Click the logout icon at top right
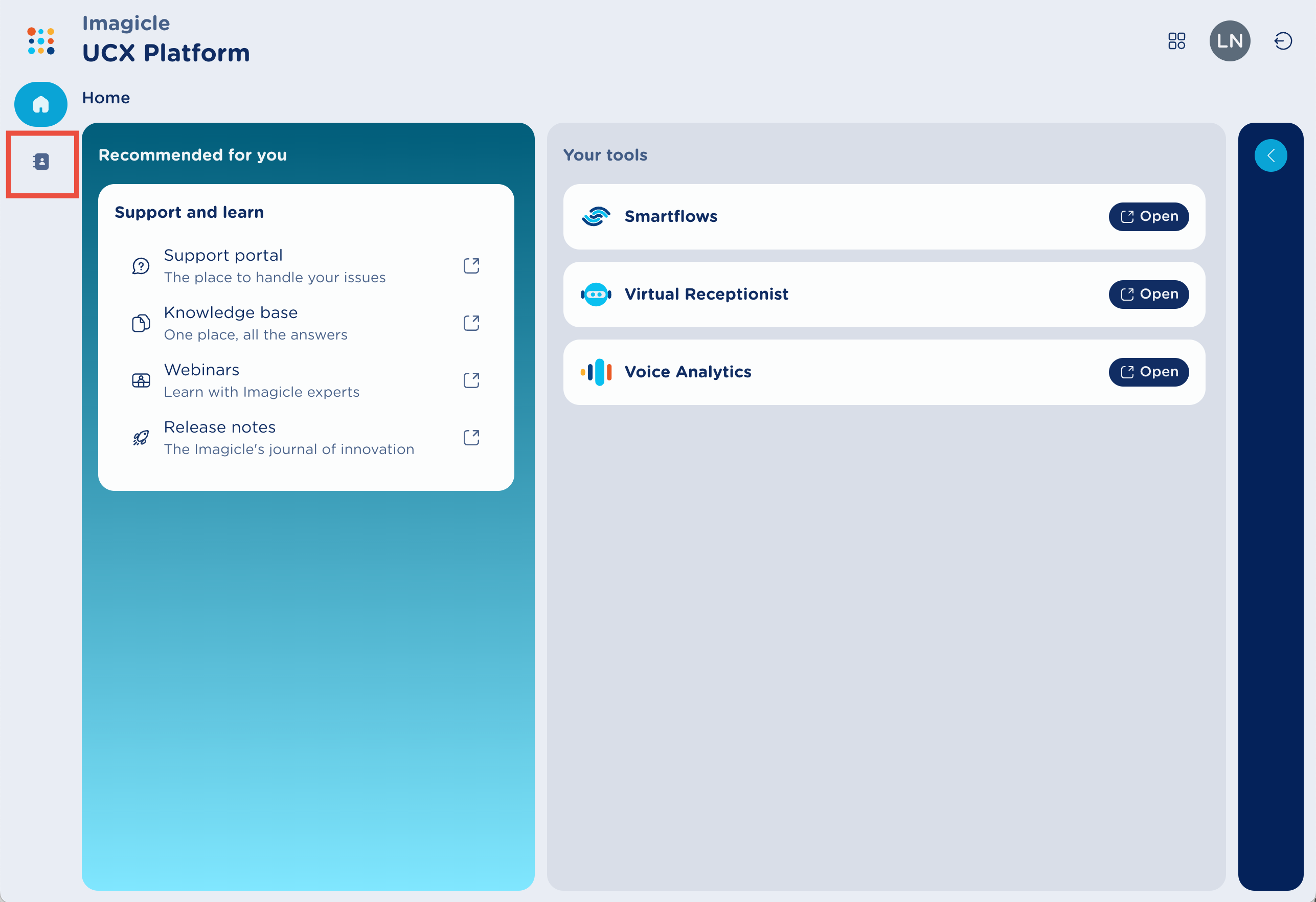 pos(1283,41)
